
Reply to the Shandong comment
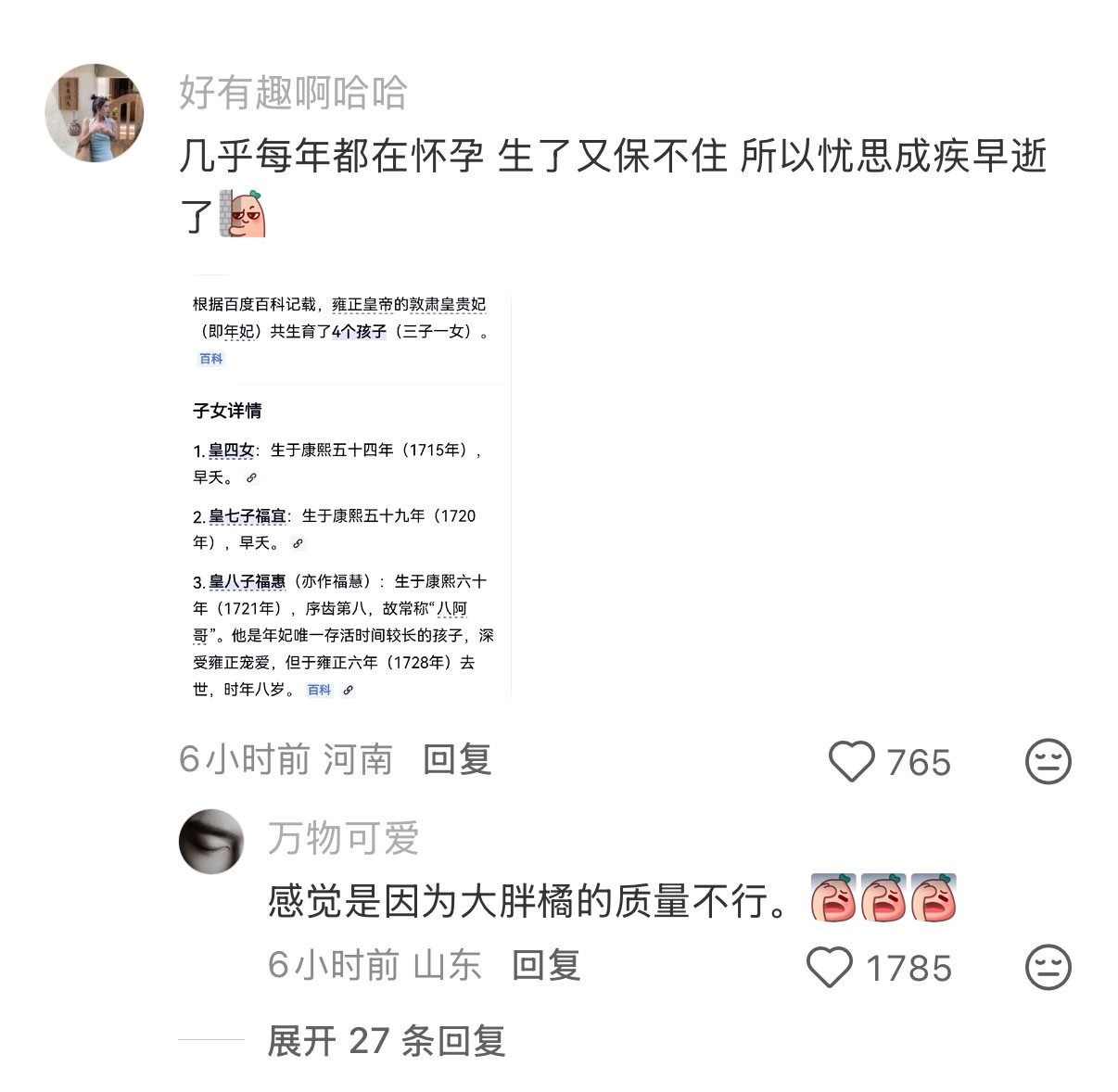(x=546, y=965)
